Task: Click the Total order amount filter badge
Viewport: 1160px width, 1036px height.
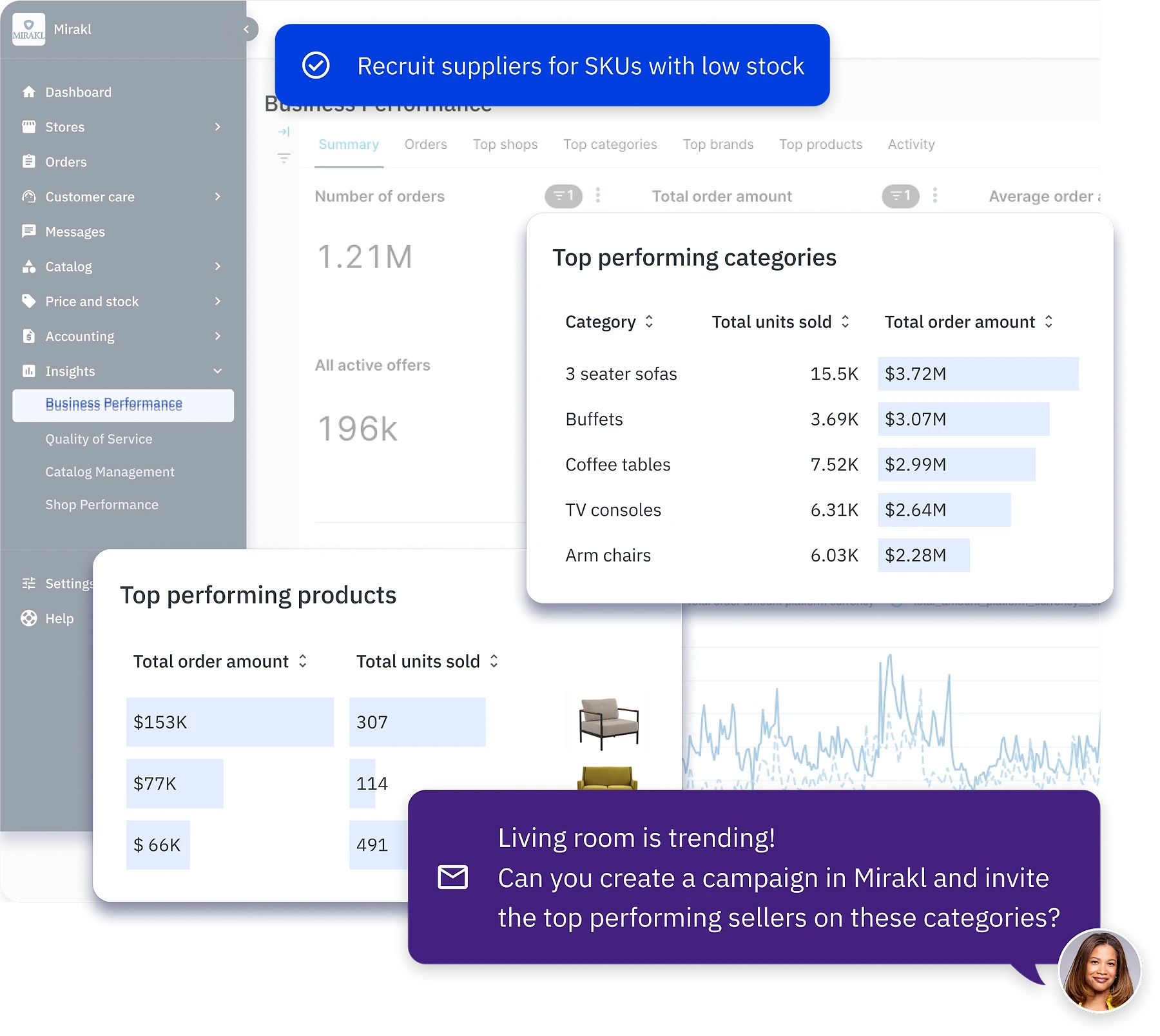Action: (x=900, y=196)
